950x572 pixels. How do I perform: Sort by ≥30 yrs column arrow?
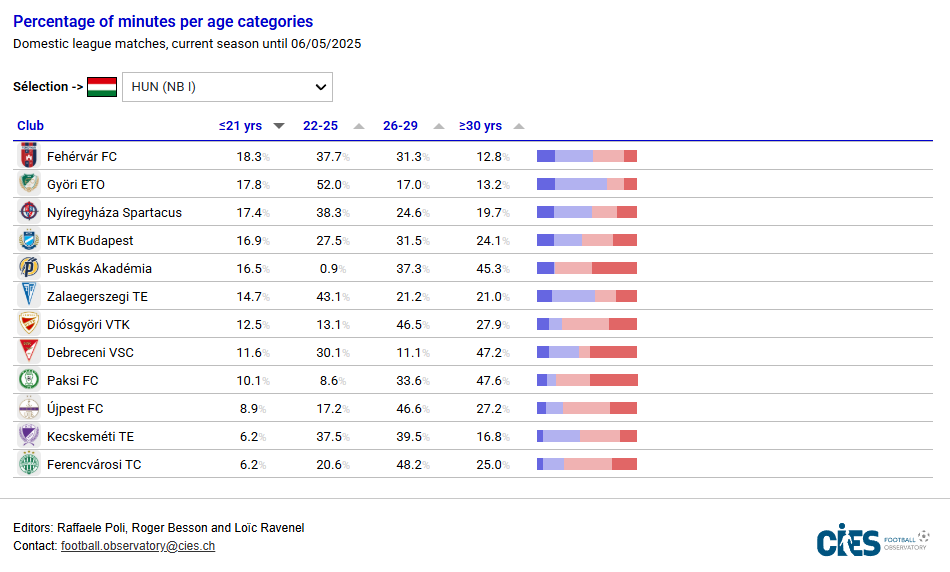[519, 126]
